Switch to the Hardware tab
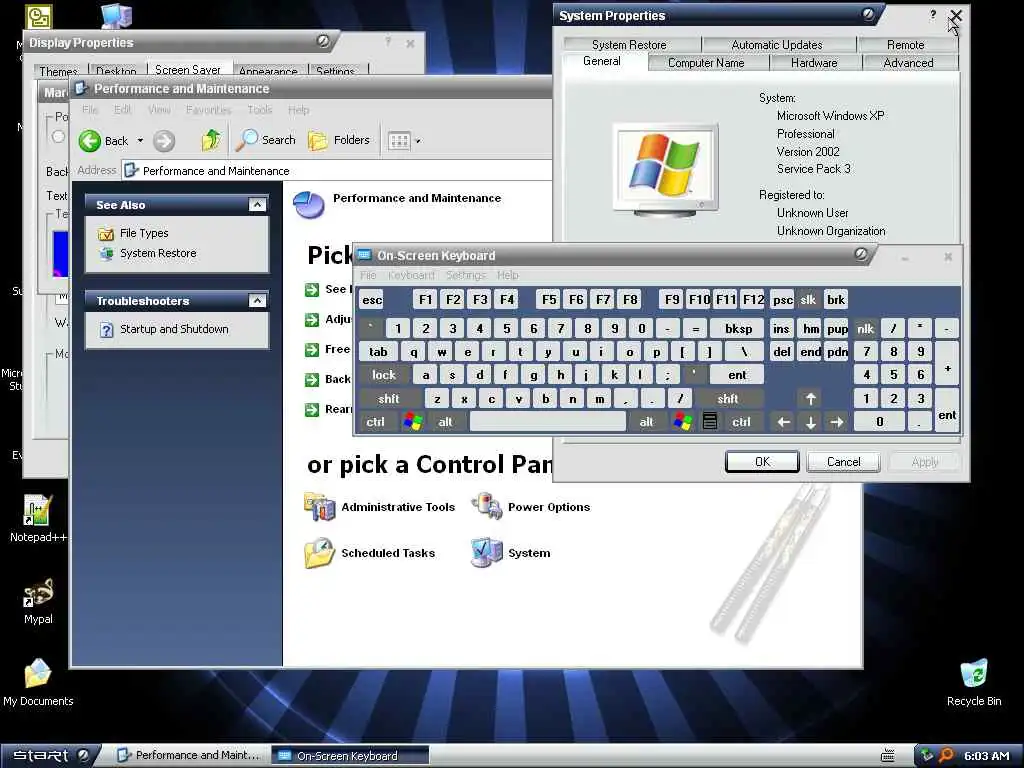 814,63
